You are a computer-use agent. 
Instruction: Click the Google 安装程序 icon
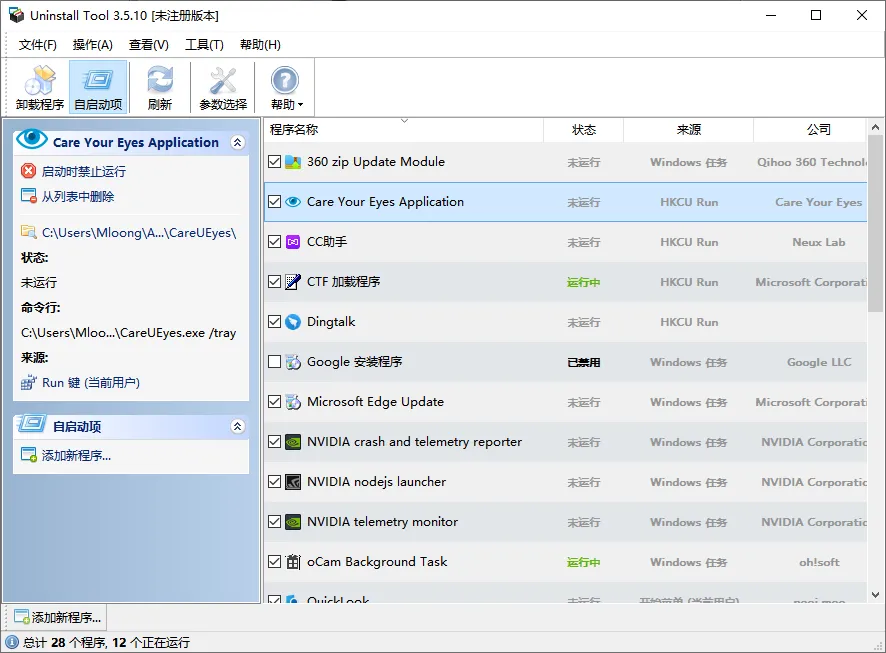[x=293, y=362]
